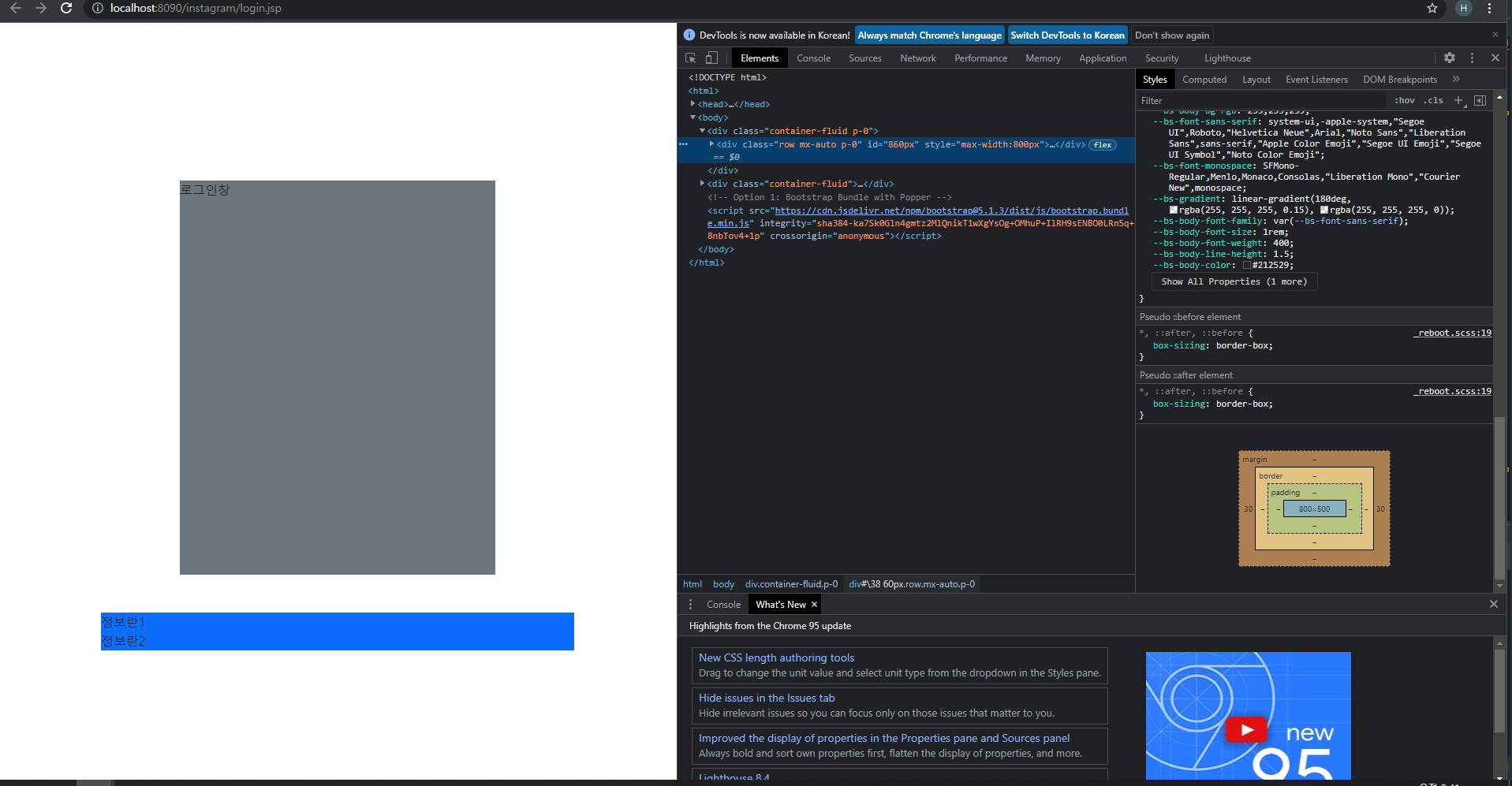Screen dimensions: 1512x786
Task: Click the rgba(255,255,255,0) color swatch
Action: tap(1324, 210)
